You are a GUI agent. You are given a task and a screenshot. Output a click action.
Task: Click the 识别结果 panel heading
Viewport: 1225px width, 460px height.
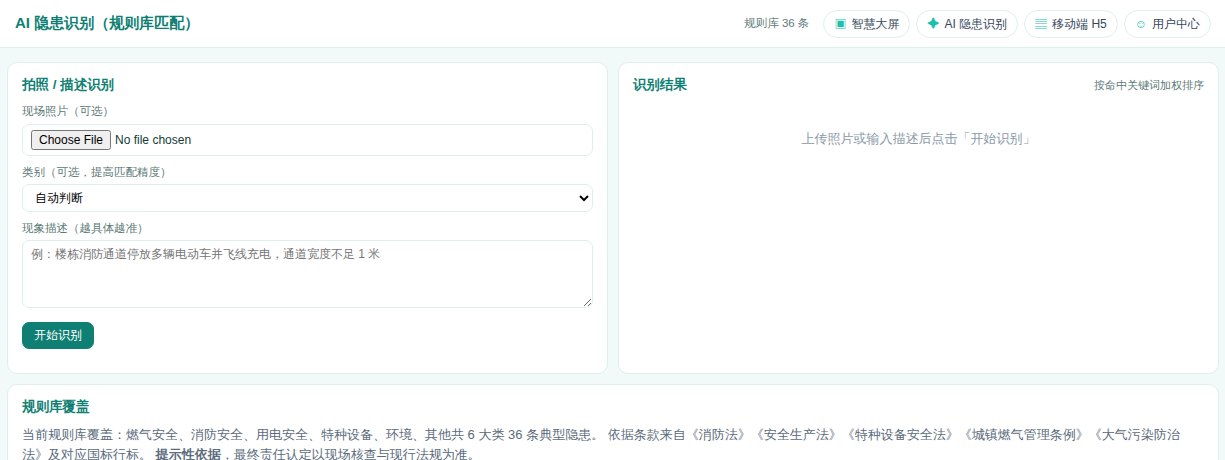[660, 85]
